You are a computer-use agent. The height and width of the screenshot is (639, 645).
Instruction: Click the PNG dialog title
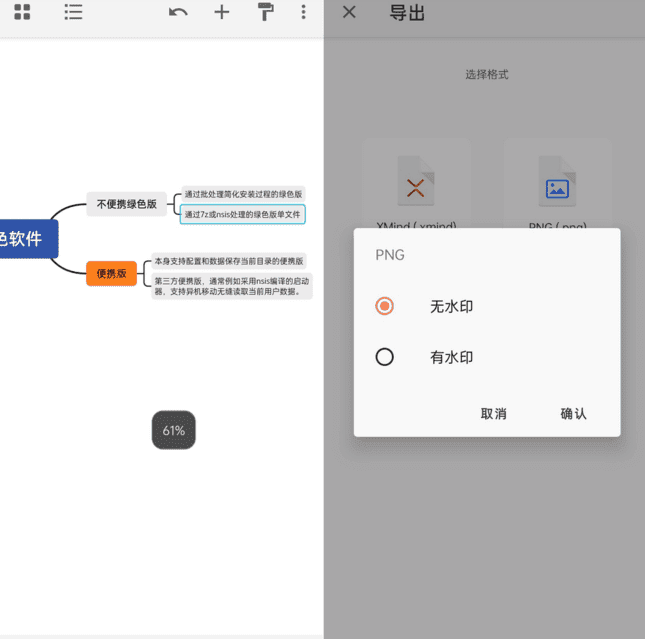390,255
